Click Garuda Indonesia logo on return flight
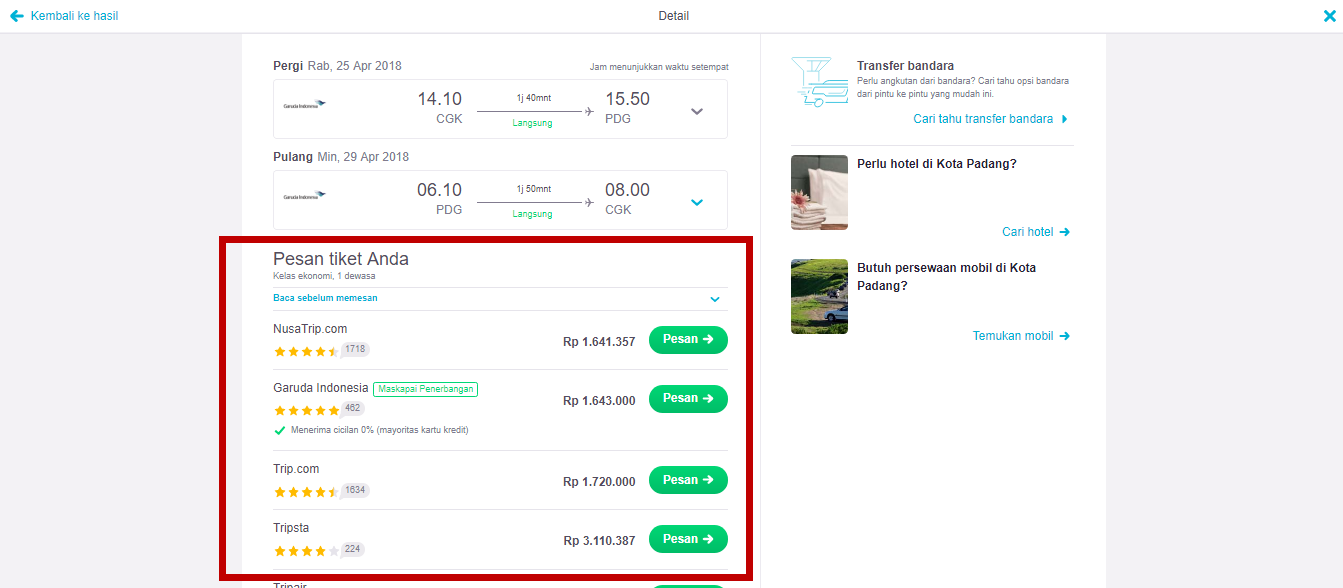Screen dimensions: 1343x588 [304, 196]
